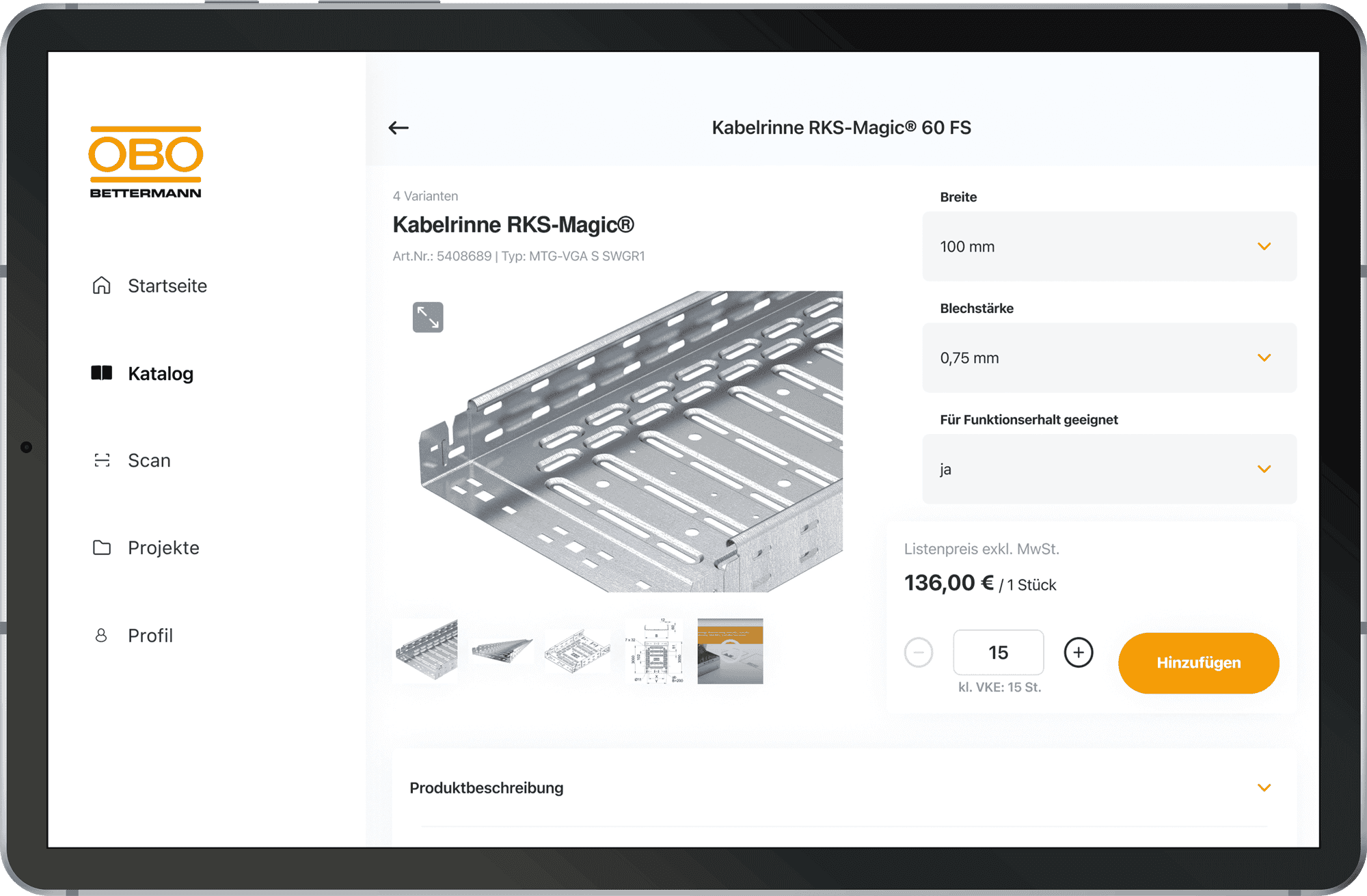
Task: Click the quantity field showing 15
Action: pos(999,653)
